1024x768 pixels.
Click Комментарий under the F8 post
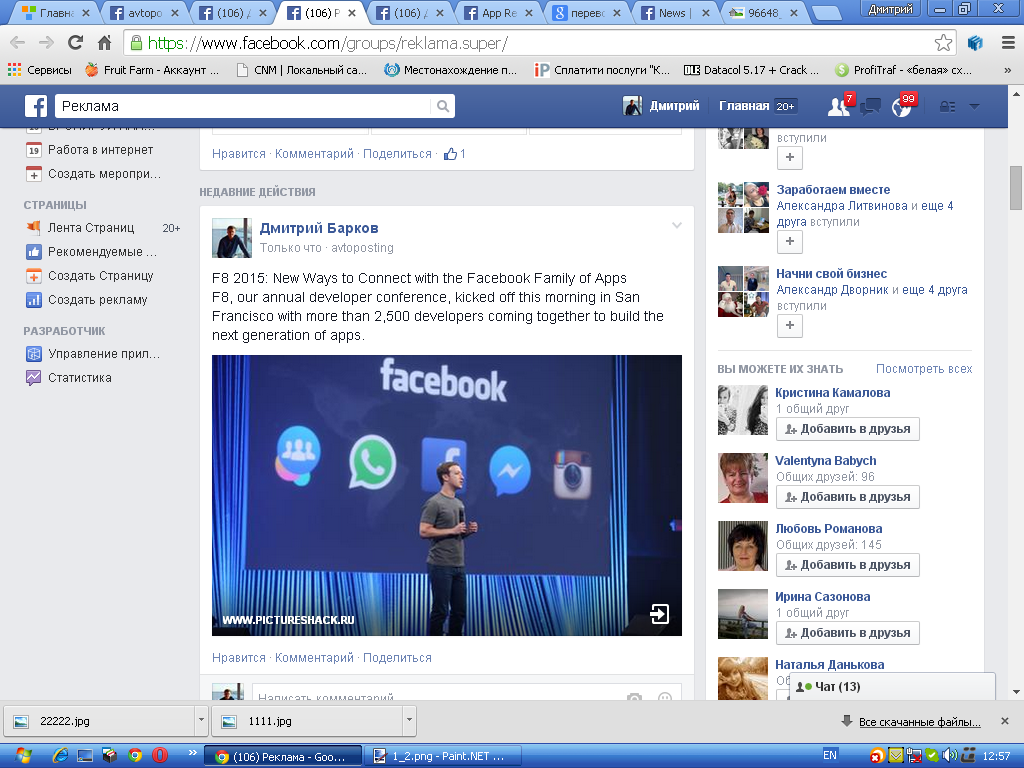click(314, 658)
